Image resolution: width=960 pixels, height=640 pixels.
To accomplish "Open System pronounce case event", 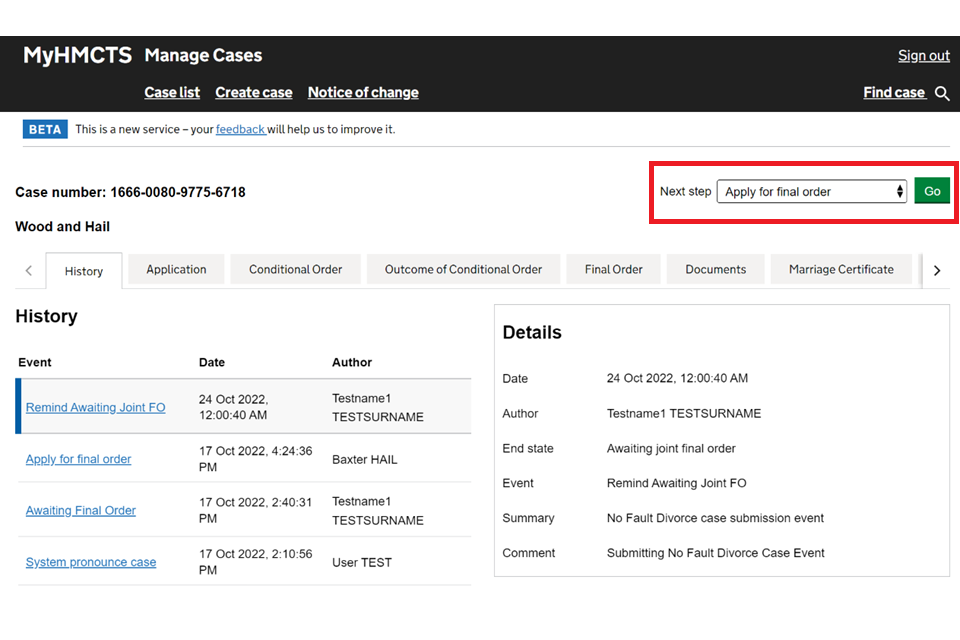I will click(90, 562).
